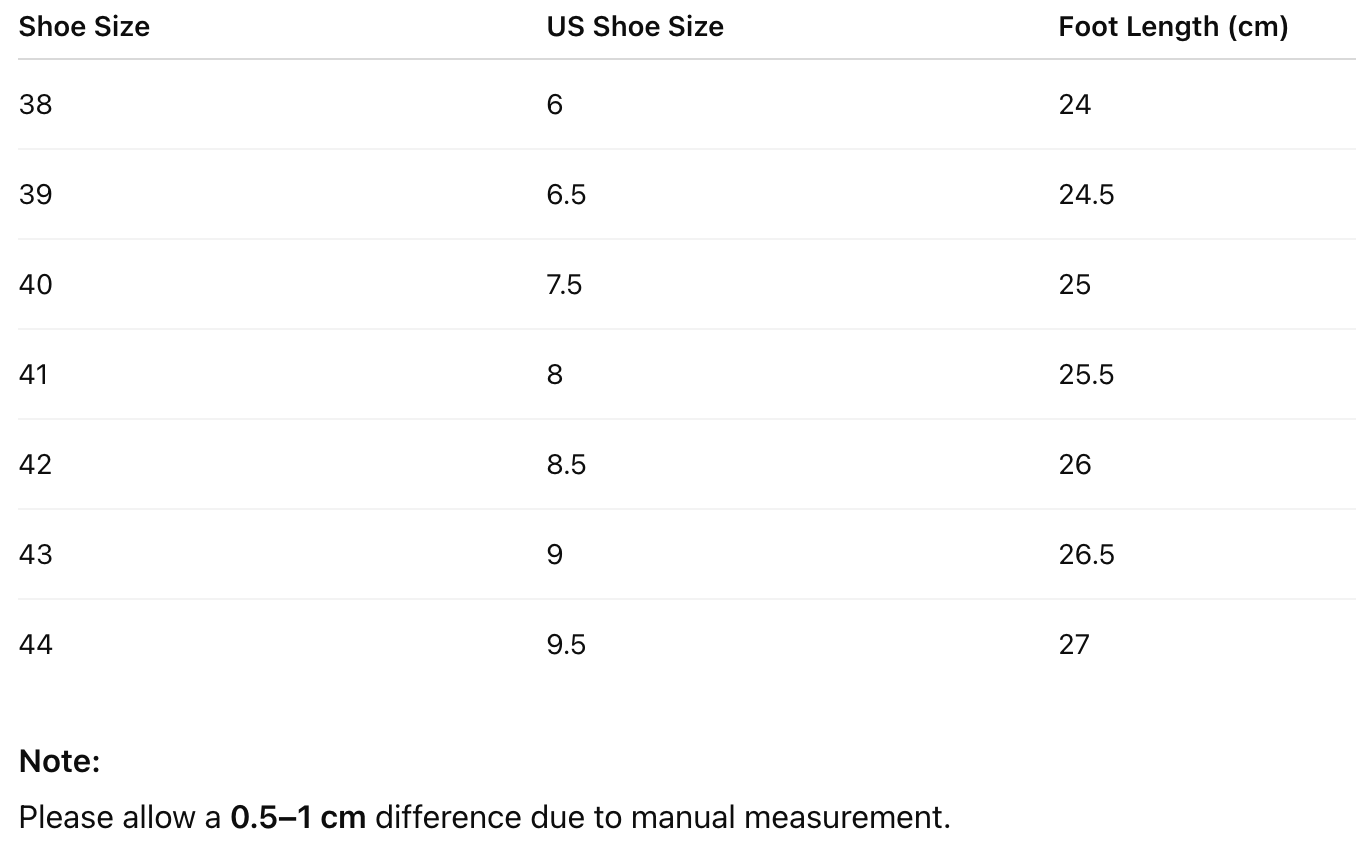
Task: Click the shoe size 44 cell
Action: (35, 644)
